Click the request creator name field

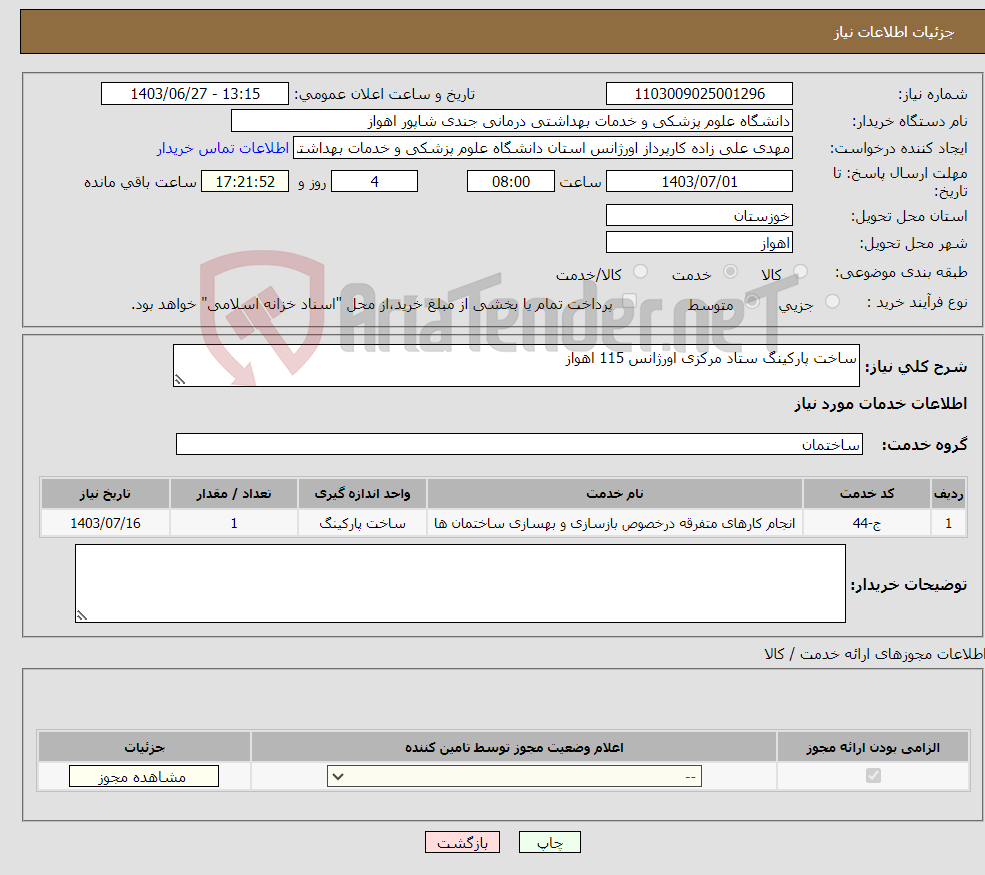point(543,148)
